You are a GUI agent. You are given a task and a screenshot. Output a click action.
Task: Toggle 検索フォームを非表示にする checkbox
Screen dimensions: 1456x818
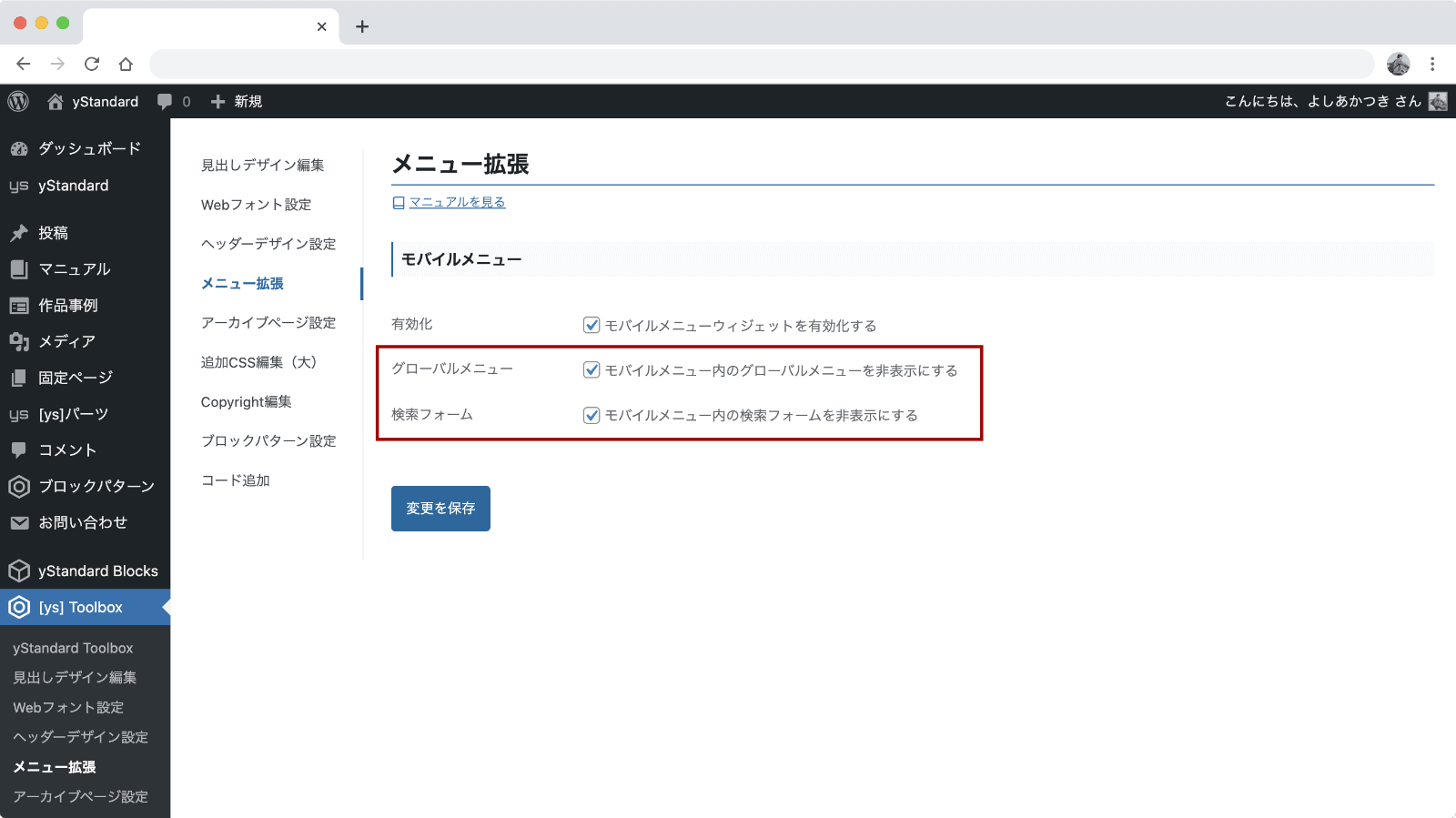(591, 415)
